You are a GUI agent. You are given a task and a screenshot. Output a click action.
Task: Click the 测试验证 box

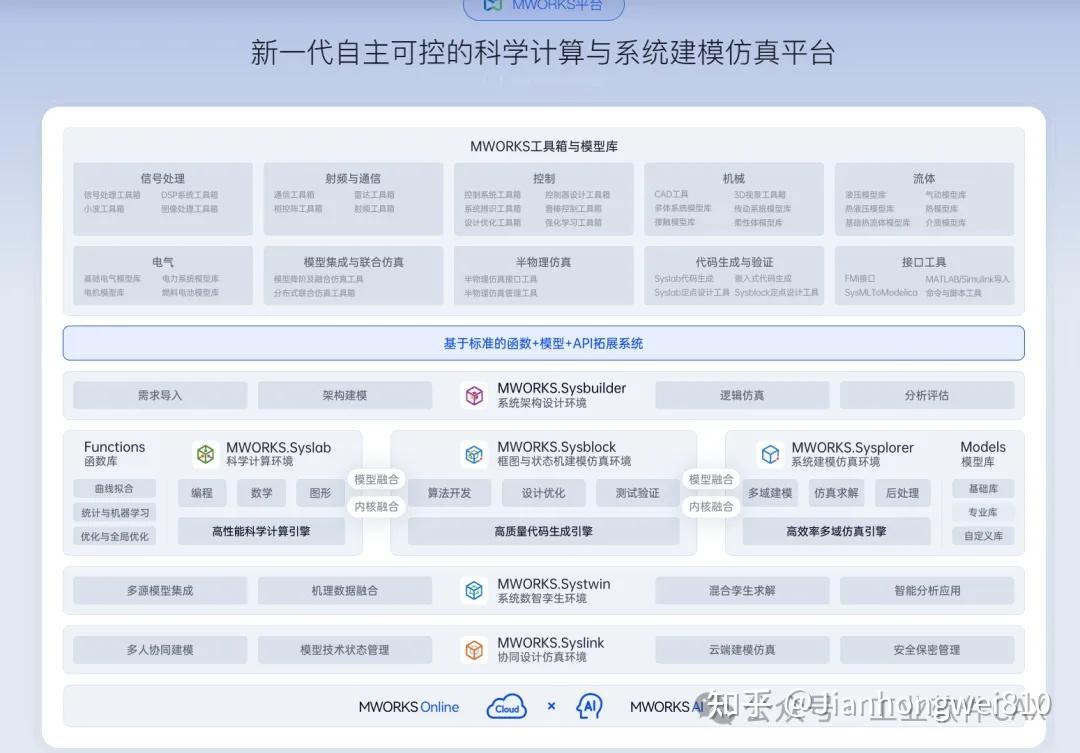(x=638, y=493)
